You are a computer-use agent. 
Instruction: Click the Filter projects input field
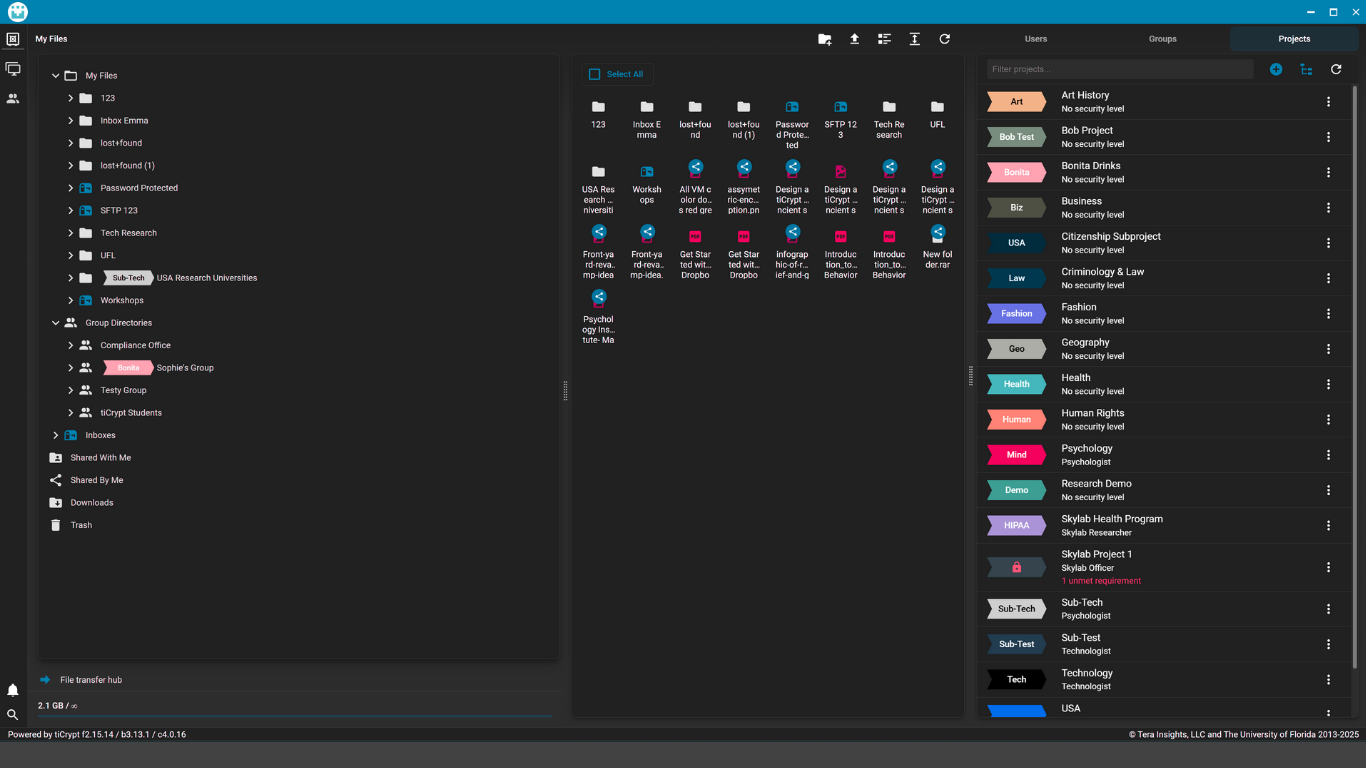(1120, 69)
